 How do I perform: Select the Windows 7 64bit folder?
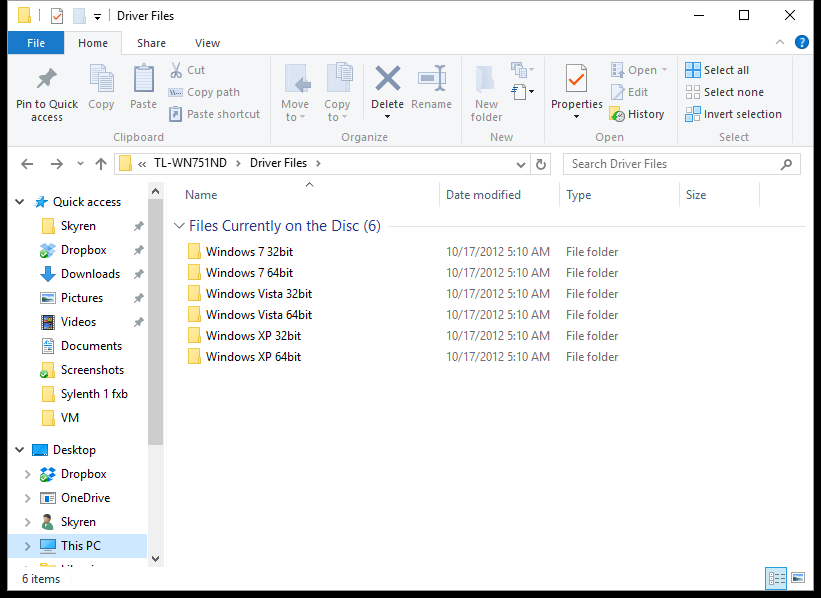click(249, 273)
